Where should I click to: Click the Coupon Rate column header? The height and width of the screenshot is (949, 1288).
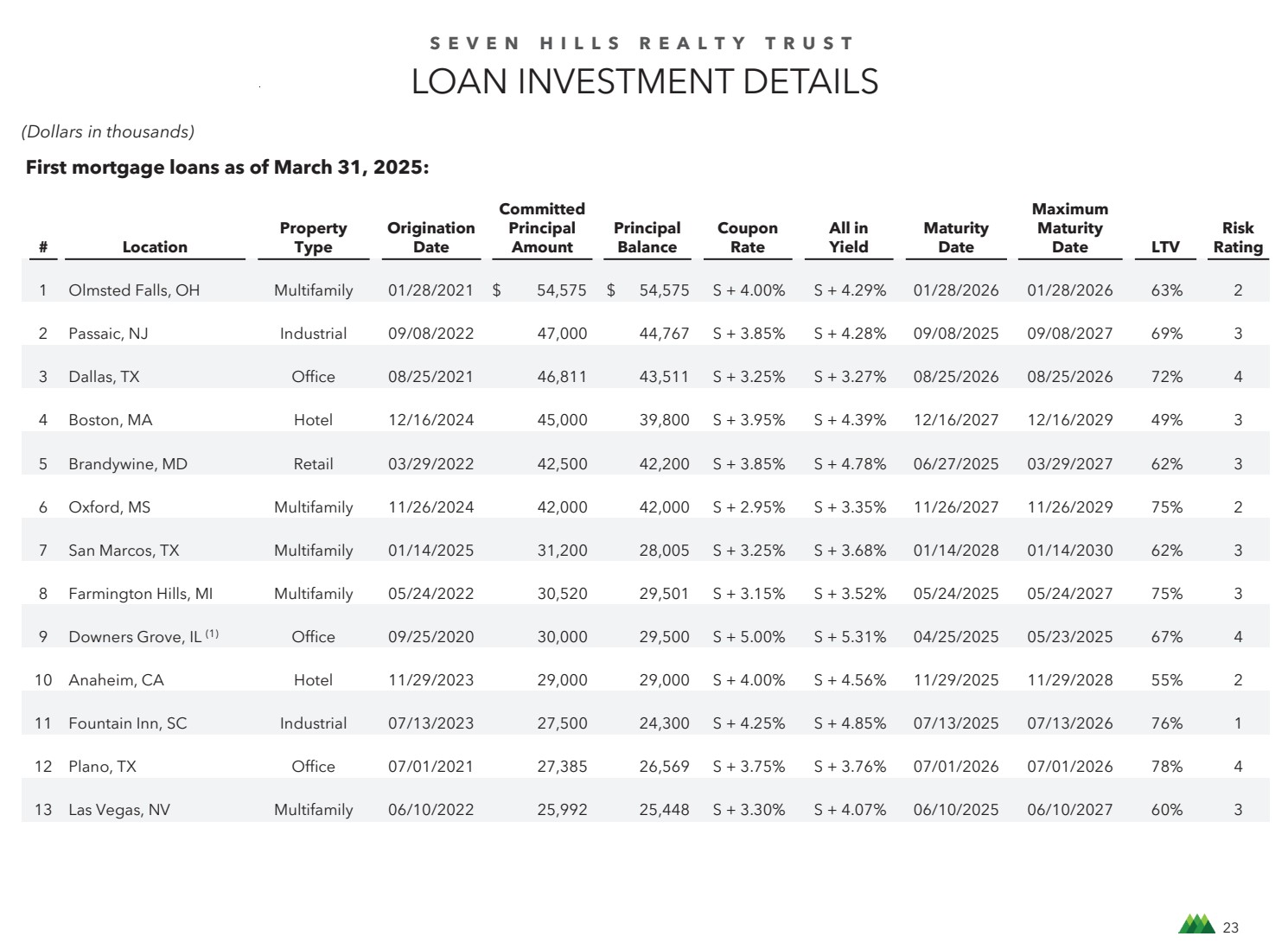coord(747,238)
